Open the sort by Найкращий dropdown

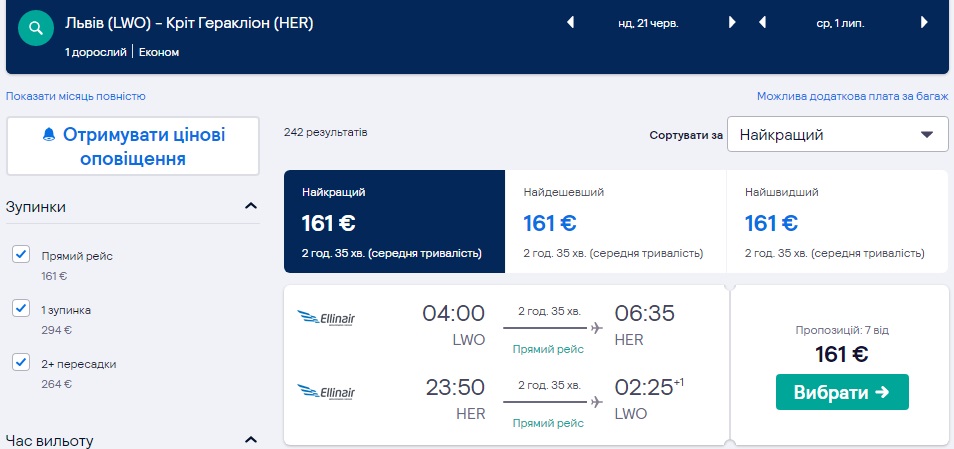tap(837, 134)
